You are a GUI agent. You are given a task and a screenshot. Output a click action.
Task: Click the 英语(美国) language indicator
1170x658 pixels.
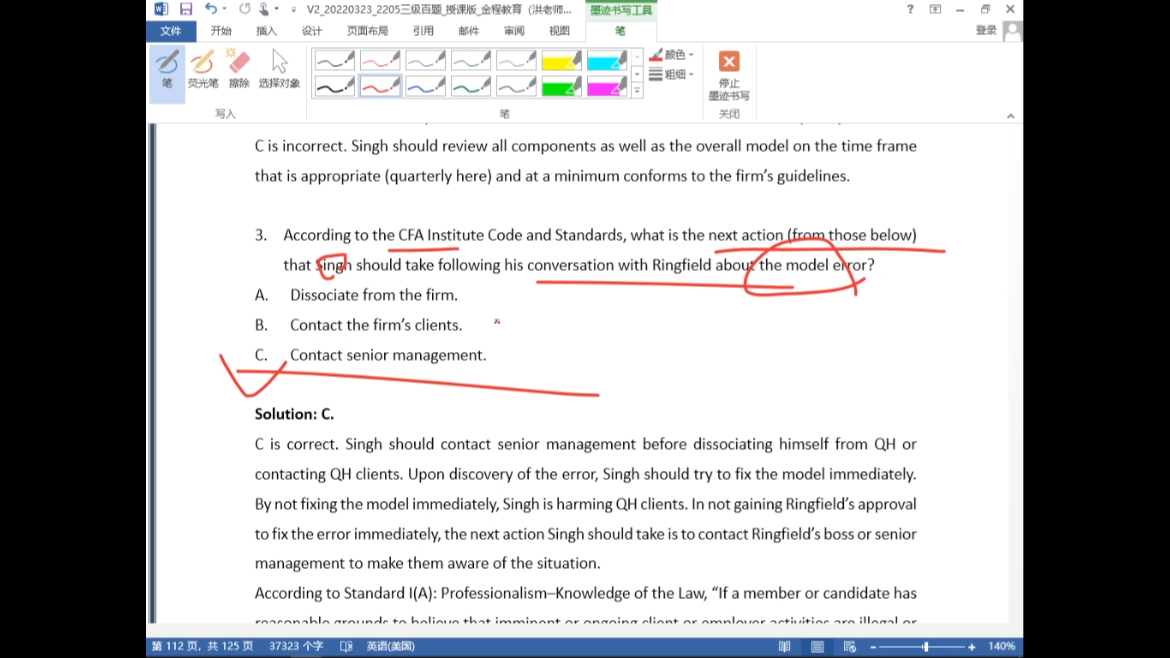tap(390, 647)
